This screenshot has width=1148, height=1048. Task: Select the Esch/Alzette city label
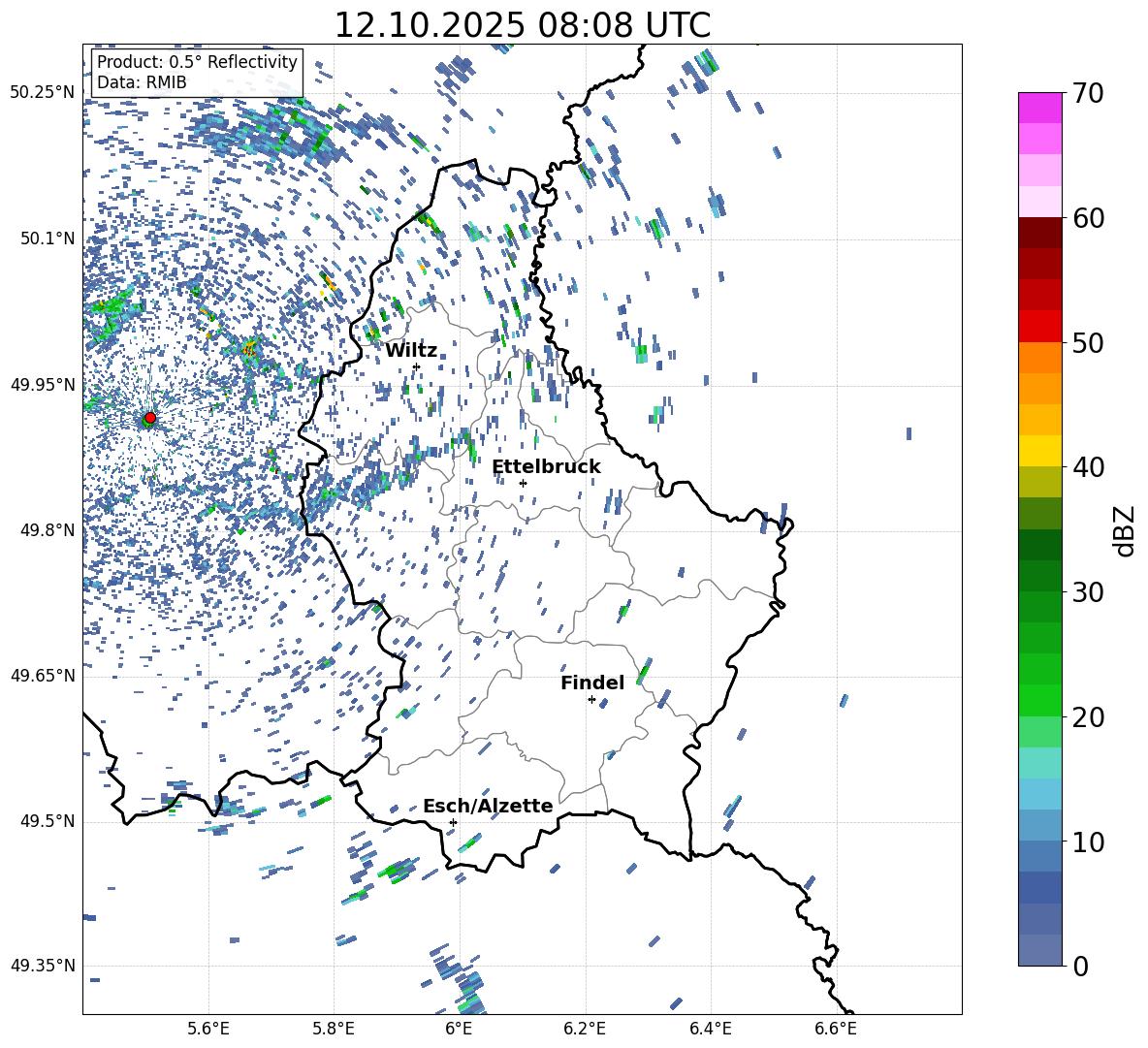coord(487,806)
